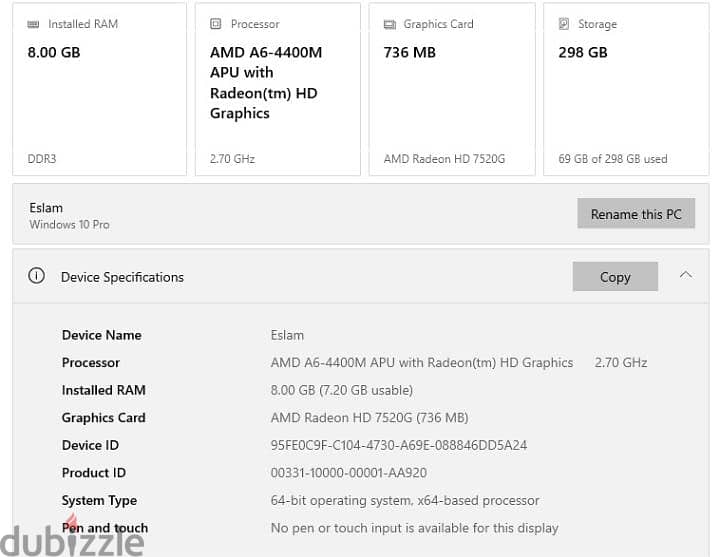
Task: Select the Product ID value 00331-10000-00001-AA920
Action: click(349, 473)
